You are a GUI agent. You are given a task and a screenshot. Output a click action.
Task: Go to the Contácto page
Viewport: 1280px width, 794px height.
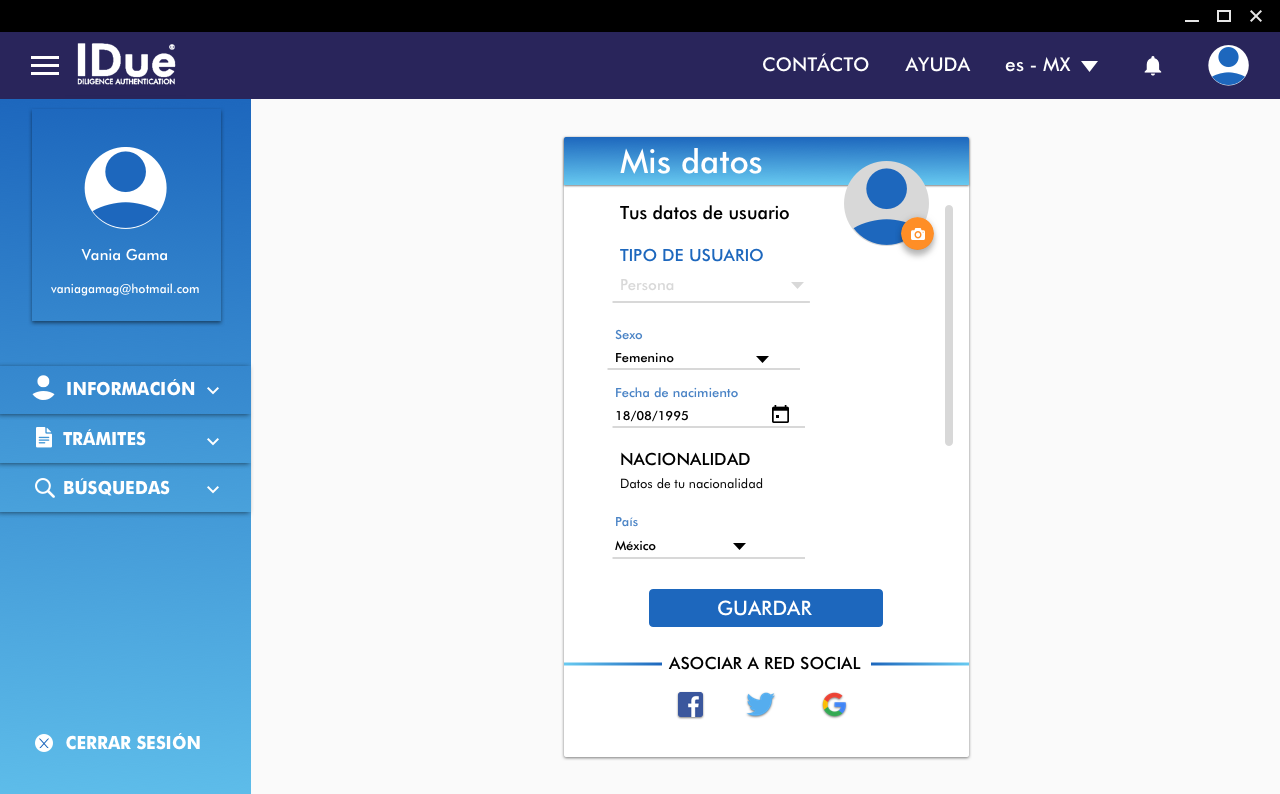coord(815,65)
